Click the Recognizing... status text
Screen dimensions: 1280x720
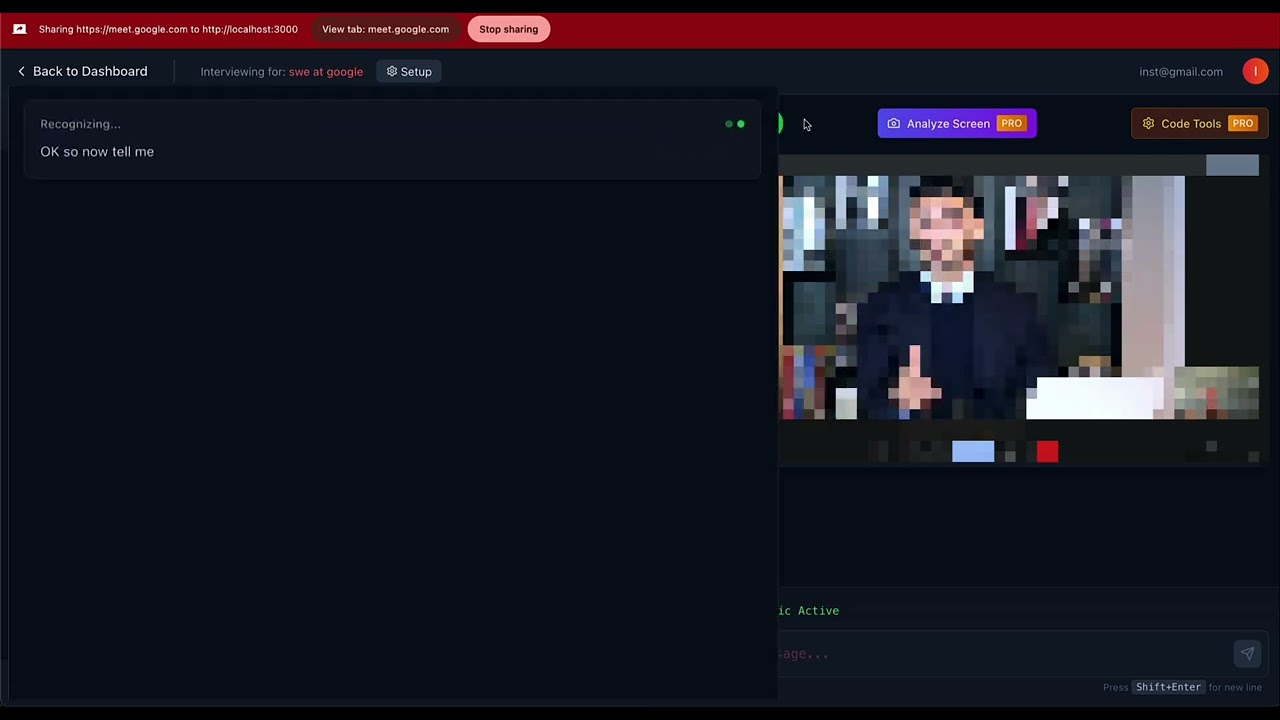click(x=80, y=124)
